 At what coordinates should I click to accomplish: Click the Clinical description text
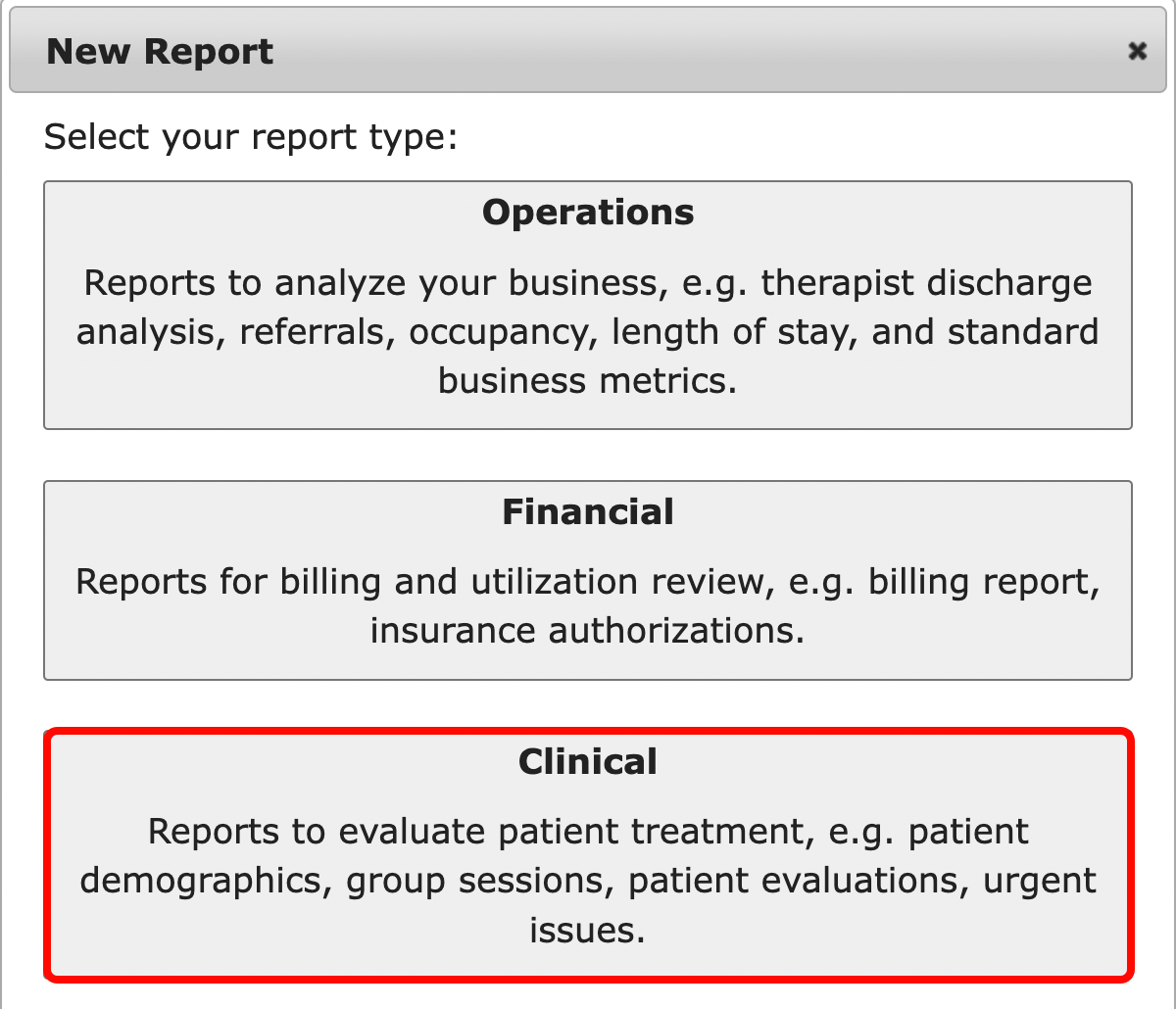tap(587, 880)
